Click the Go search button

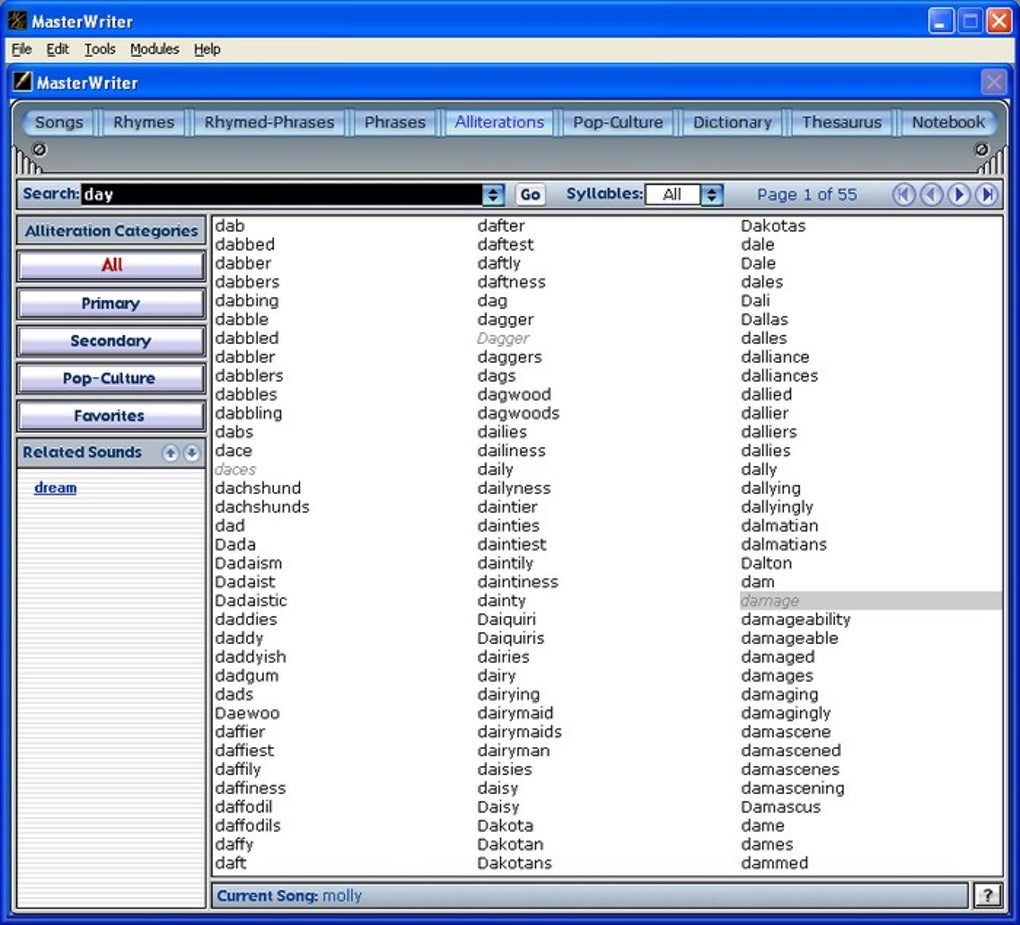(530, 194)
